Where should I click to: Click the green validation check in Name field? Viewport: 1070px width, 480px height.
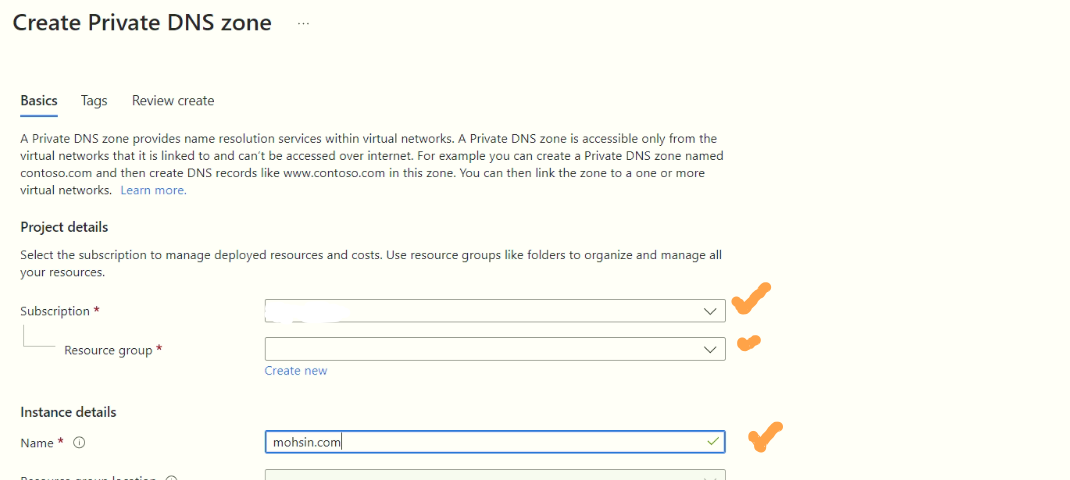coord(713,442)
